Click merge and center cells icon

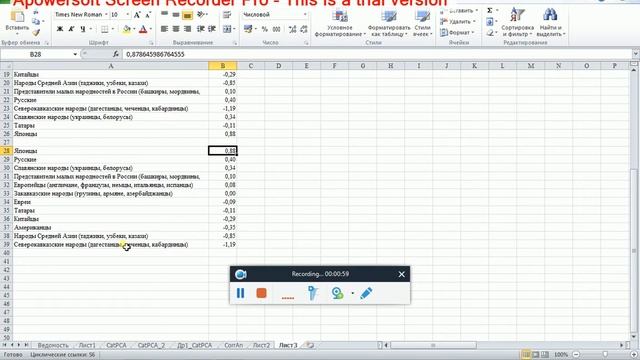click(x=227, y=29)
